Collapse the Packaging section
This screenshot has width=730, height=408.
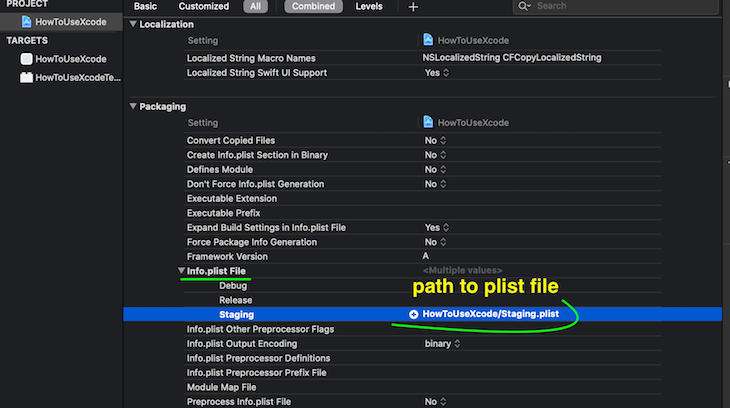click(x=133, y=106)
